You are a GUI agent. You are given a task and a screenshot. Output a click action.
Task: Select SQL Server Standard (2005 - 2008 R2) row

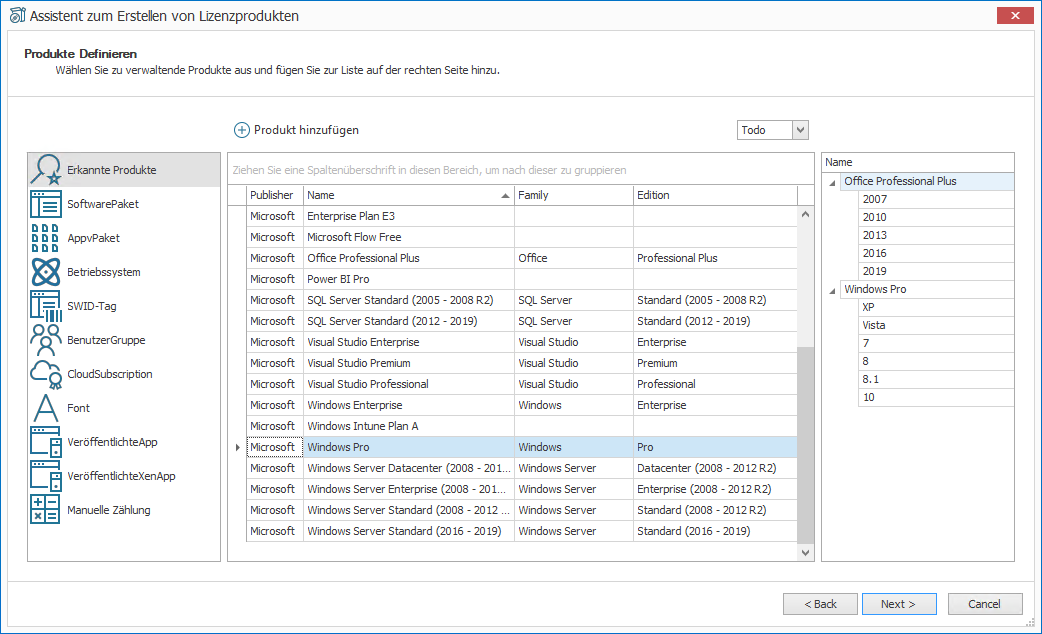click(522, 300)
